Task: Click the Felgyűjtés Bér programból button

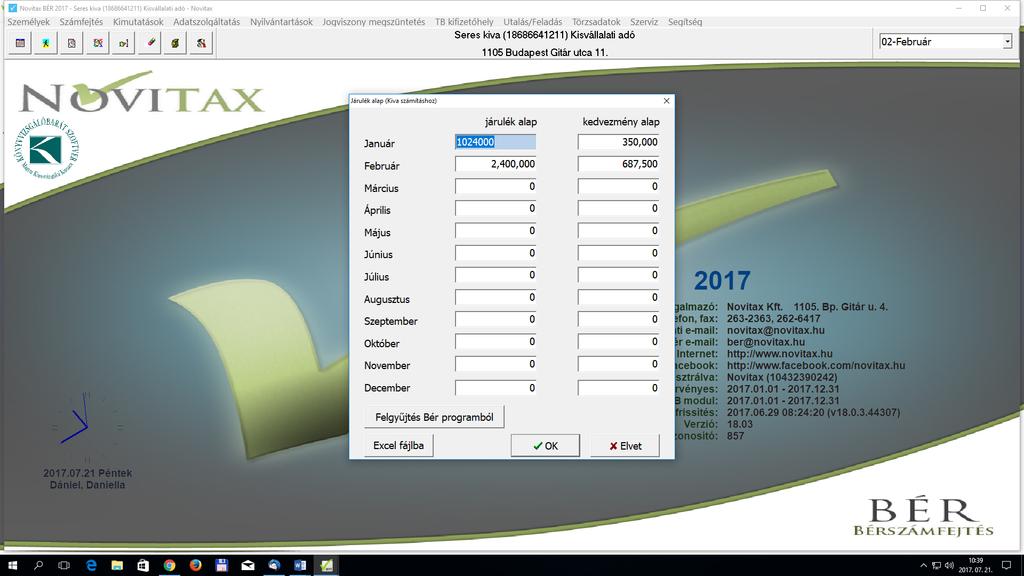Action: point(434,417)
